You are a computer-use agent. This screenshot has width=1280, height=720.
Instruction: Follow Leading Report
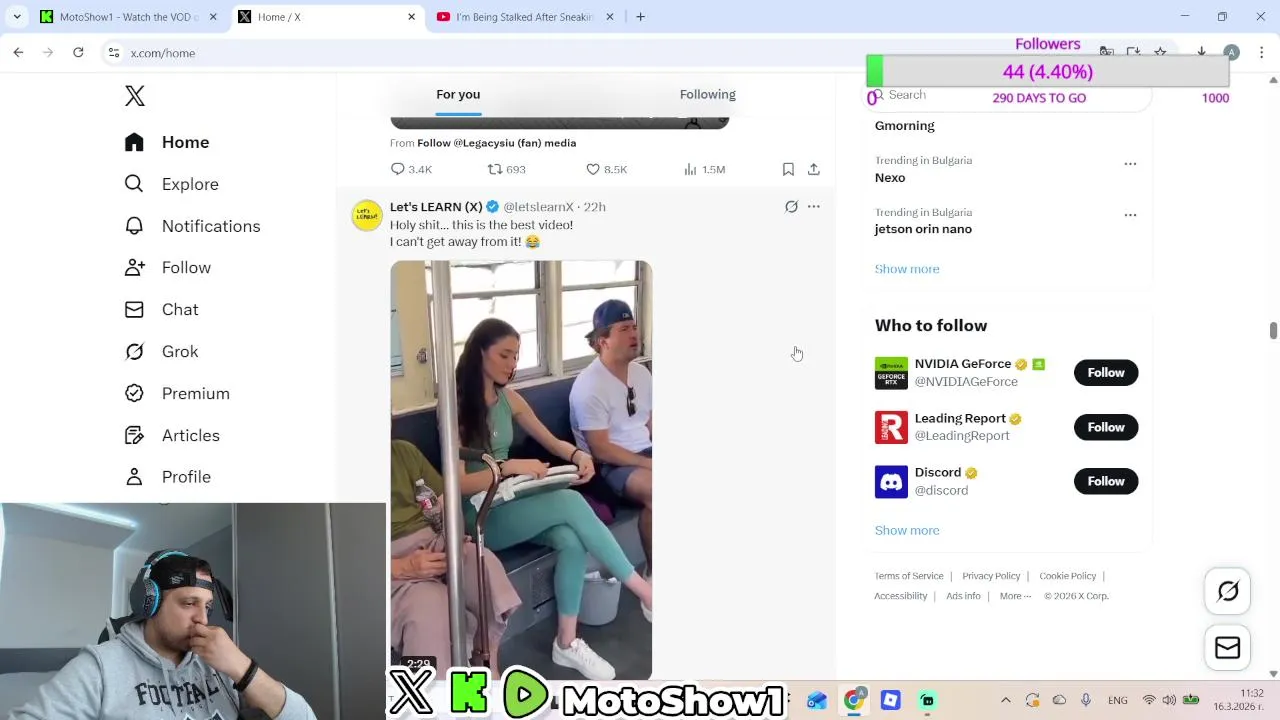(1106, 427)
